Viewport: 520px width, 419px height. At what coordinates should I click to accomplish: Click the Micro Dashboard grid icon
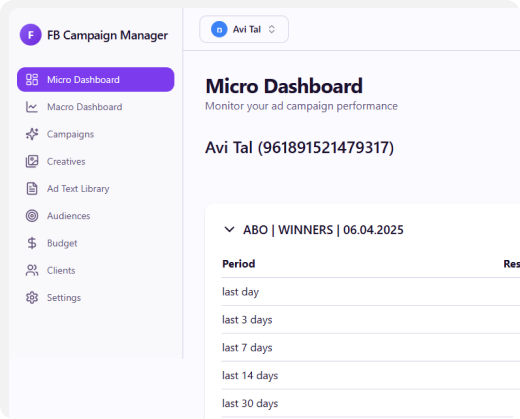pos(32,80)
